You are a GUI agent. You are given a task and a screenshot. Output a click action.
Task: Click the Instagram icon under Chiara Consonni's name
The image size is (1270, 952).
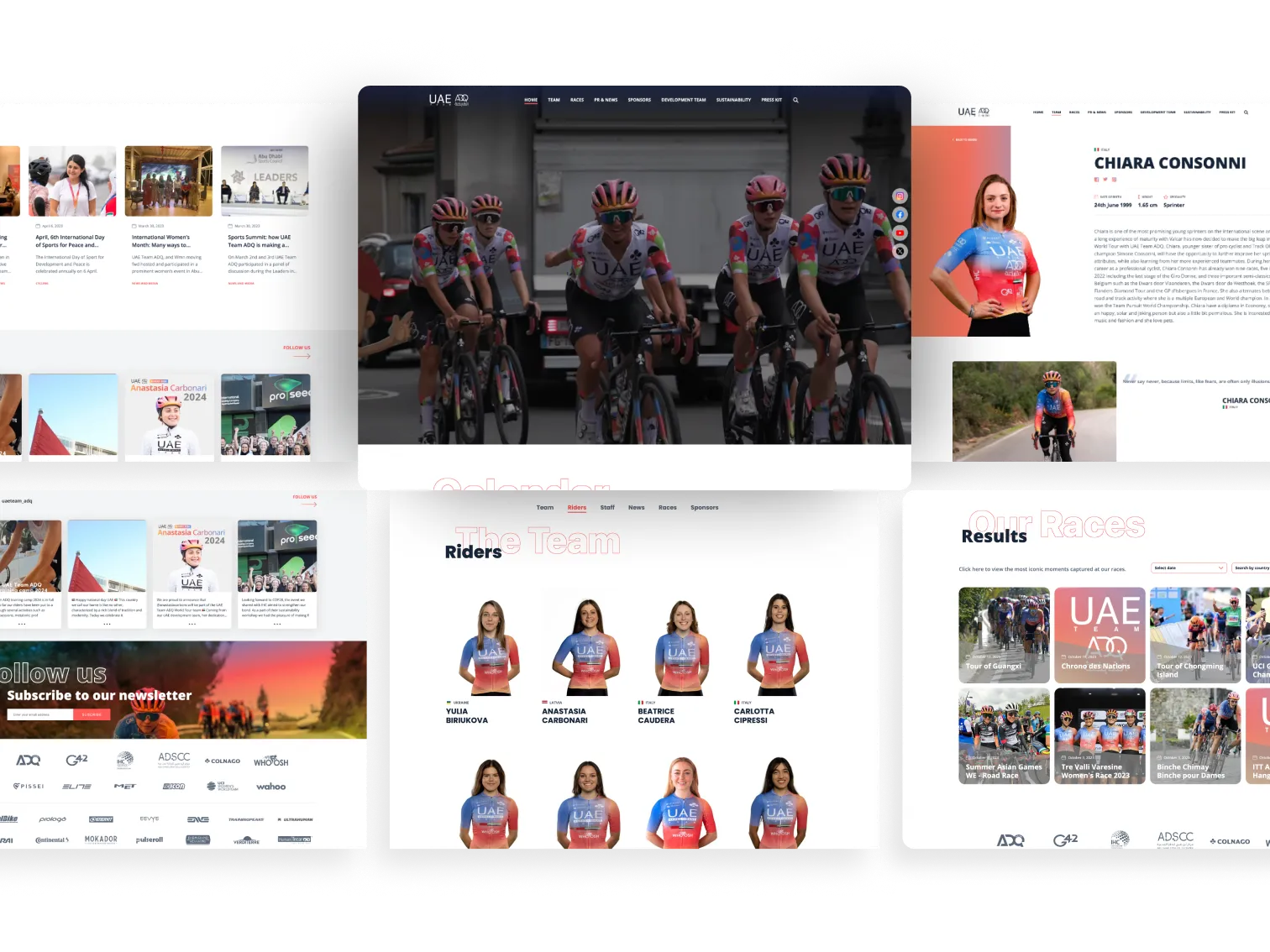1115,179
